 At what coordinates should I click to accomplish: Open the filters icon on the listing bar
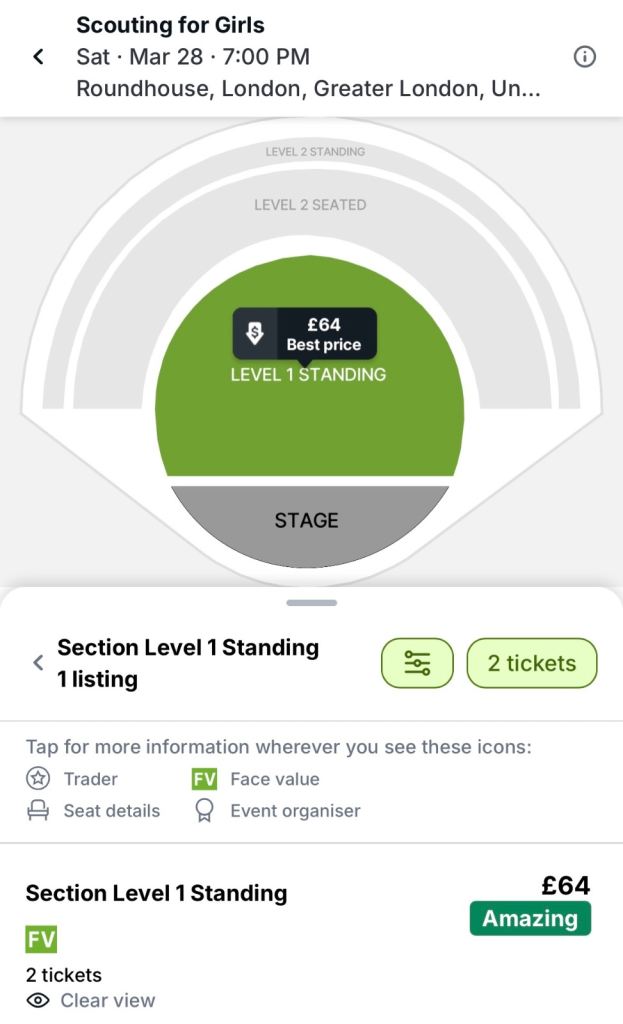click(x=417, y=663)
